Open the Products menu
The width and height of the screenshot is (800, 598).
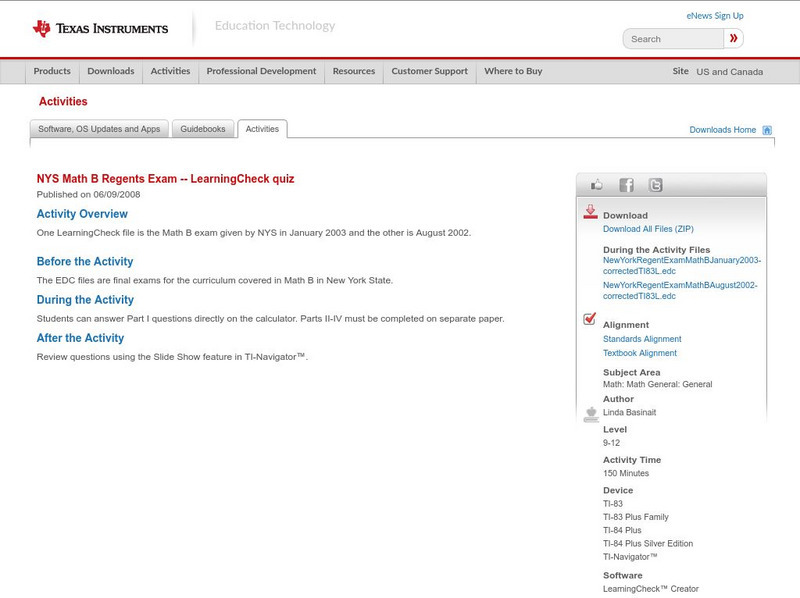[x=52, y=71]
